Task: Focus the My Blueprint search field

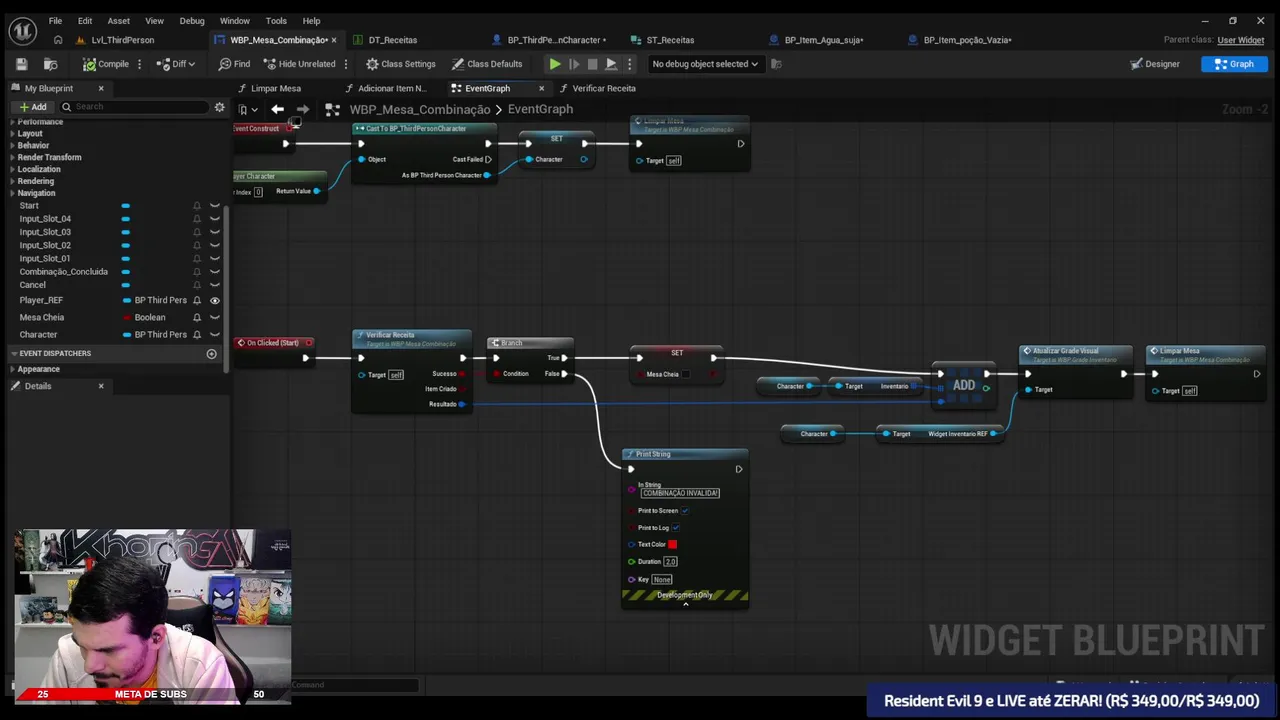Action: pos(135,107)
